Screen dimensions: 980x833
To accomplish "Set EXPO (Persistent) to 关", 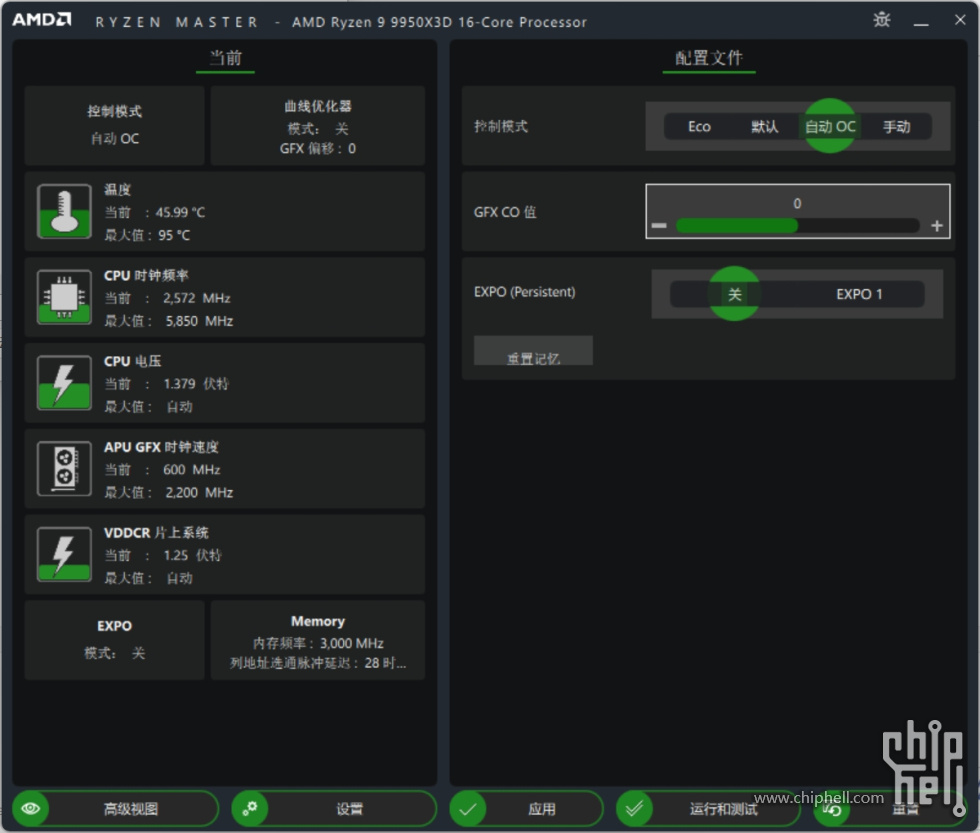I will pyautogui.click(x=734, y=294).
